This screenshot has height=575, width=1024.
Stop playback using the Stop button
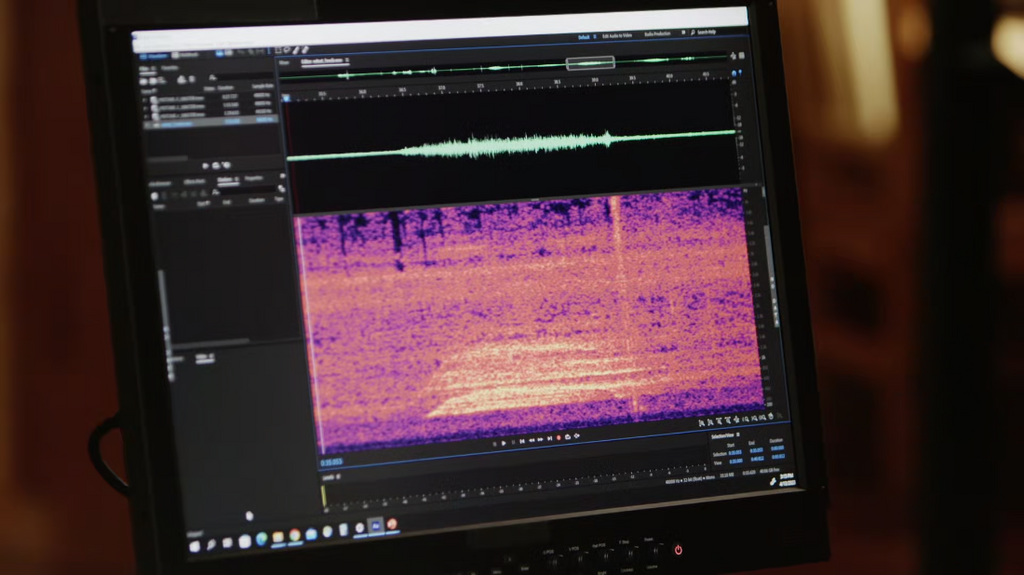click(x=494, y=443)
